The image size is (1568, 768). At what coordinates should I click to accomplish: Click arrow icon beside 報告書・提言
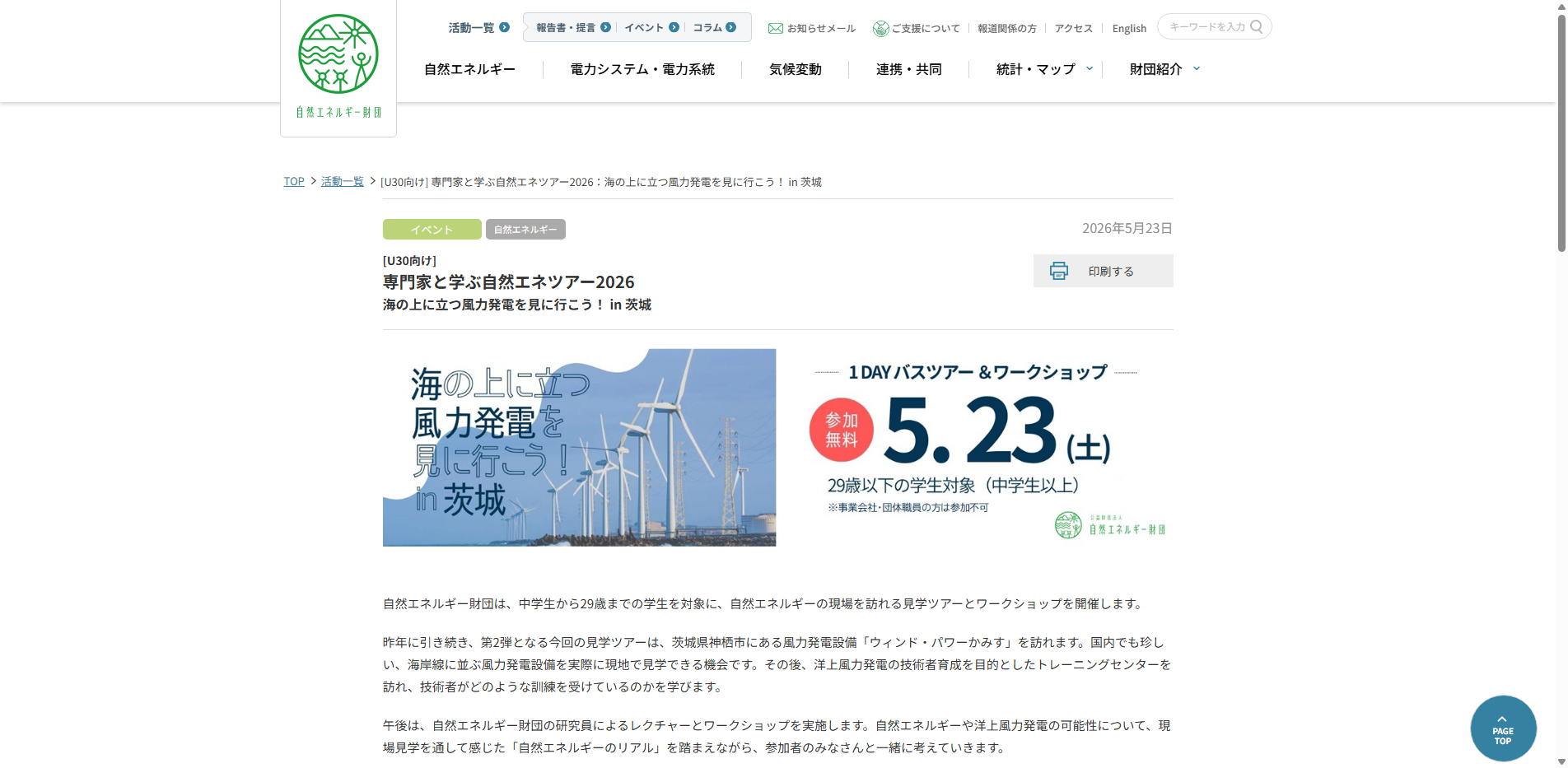click(x=606, y=27)
